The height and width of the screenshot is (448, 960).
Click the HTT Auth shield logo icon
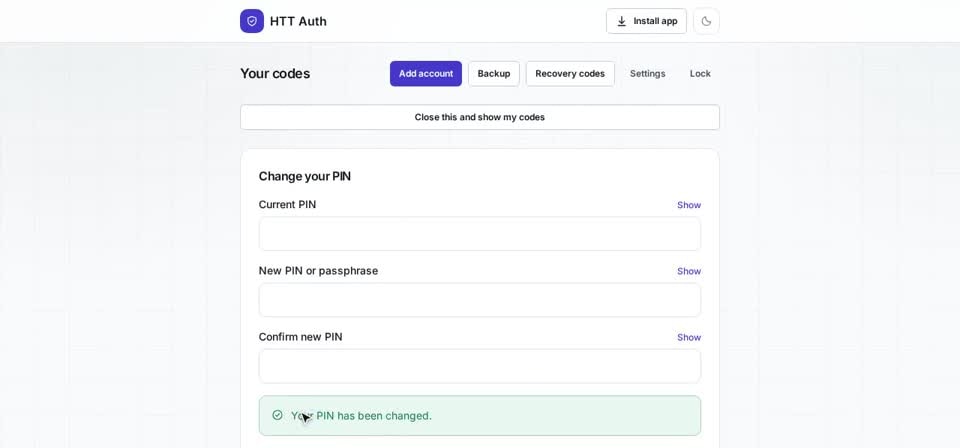tap(252, 21)
